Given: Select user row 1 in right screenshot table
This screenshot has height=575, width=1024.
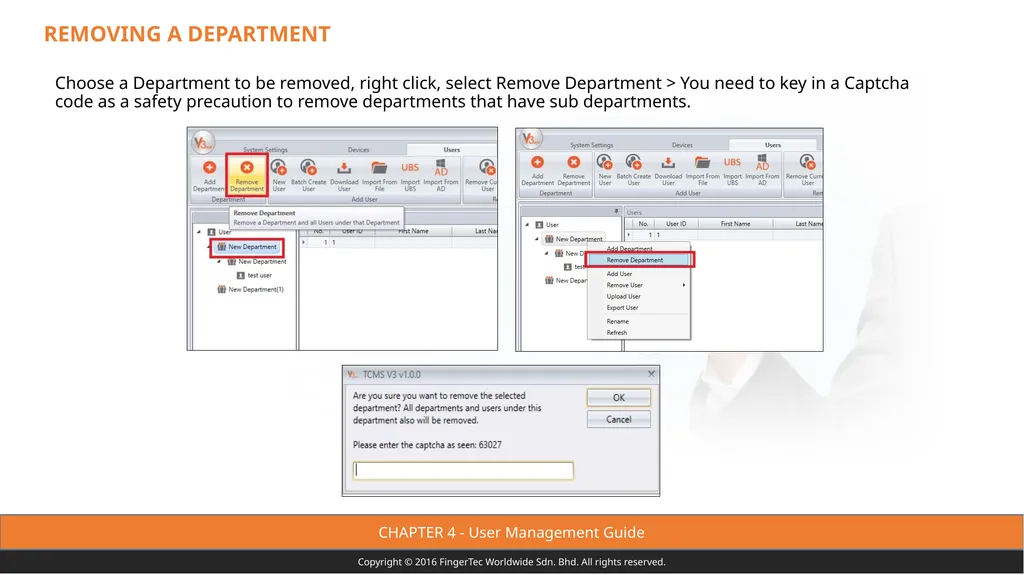Looking at the screenshot, I should (724, 235).
